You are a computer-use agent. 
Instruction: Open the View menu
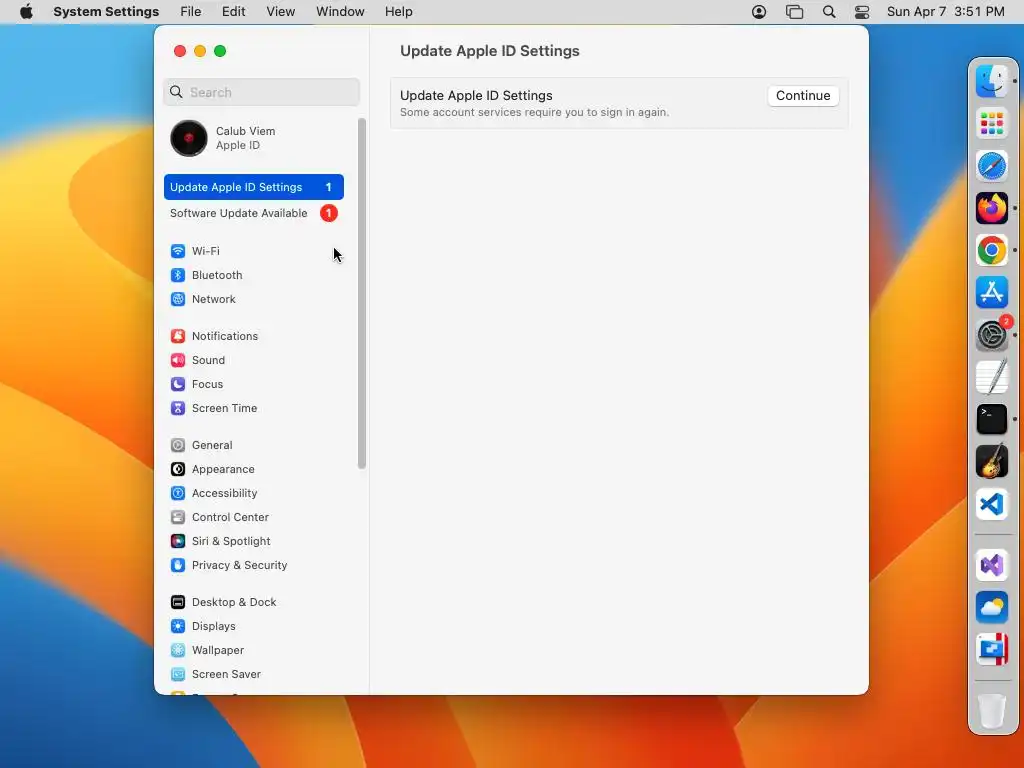[x=280, y=12]
